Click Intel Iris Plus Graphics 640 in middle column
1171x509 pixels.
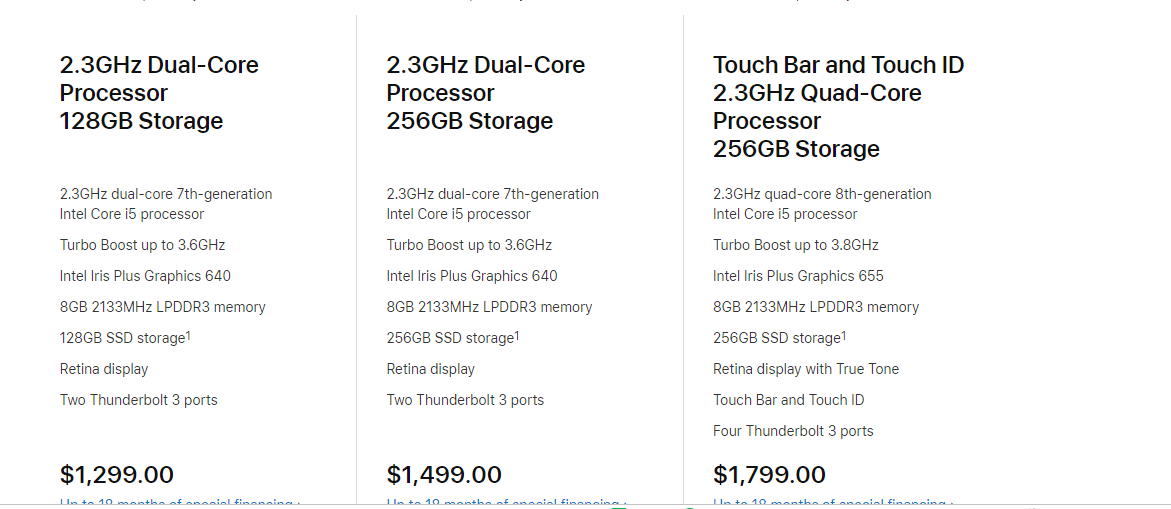point(472,276)
